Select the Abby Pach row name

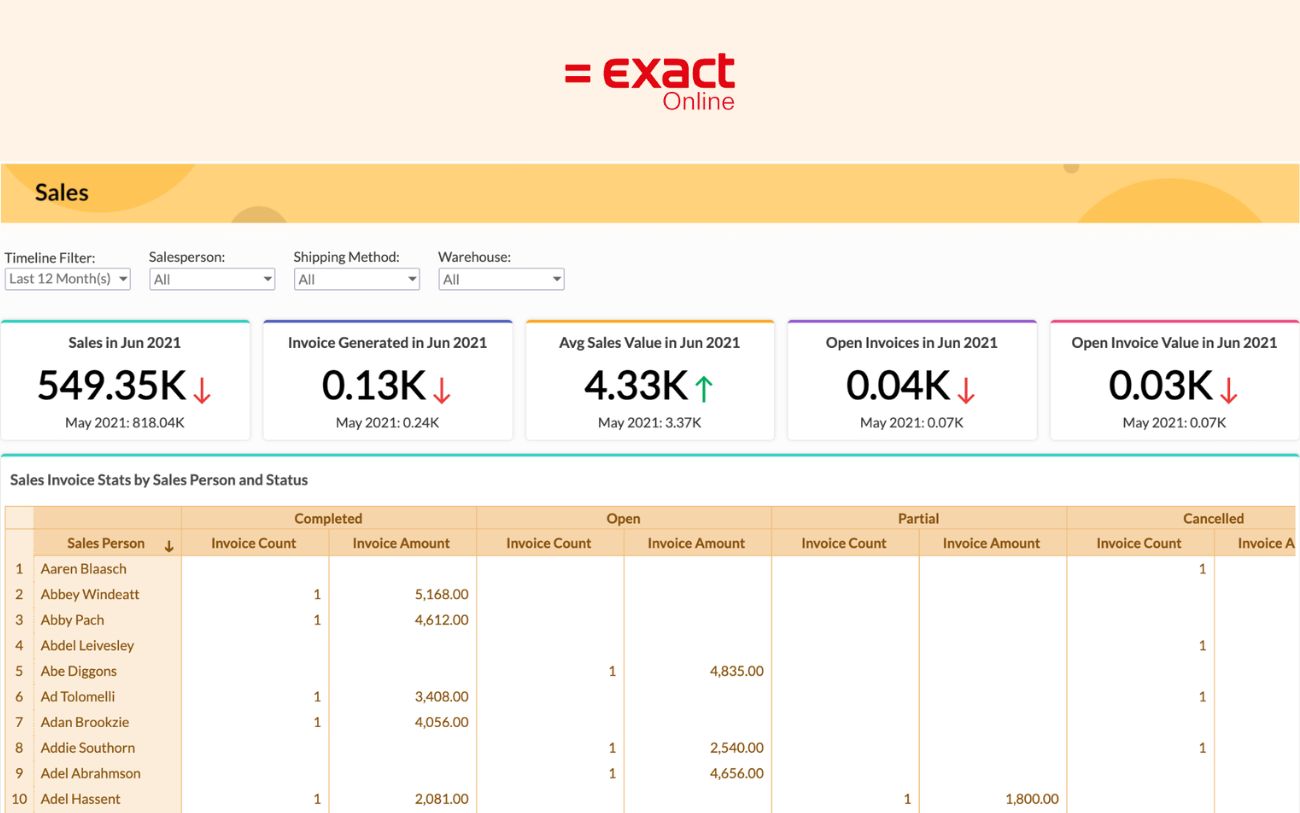(x=72, y=620)
